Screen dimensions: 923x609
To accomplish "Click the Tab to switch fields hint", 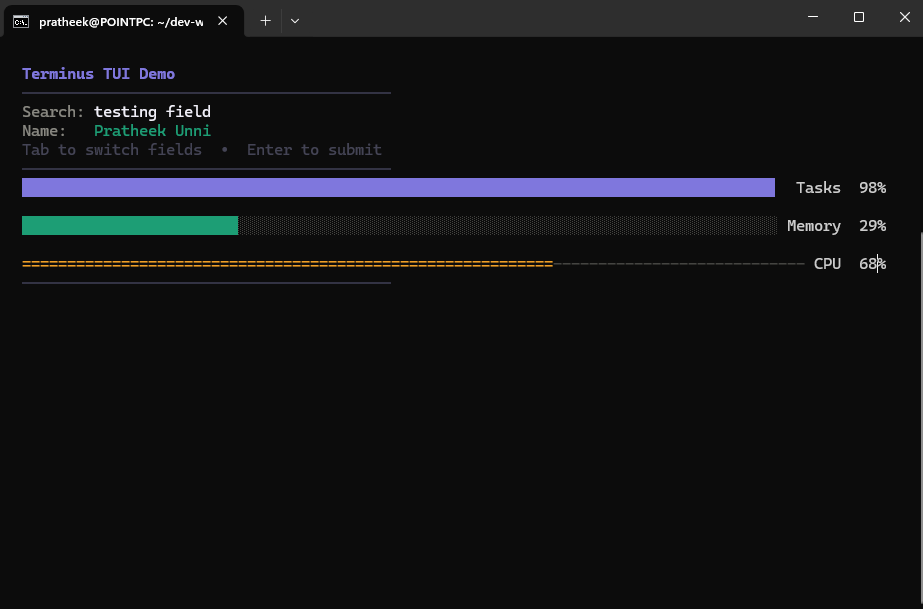I will pyautogui.click(x=112, y=150).
